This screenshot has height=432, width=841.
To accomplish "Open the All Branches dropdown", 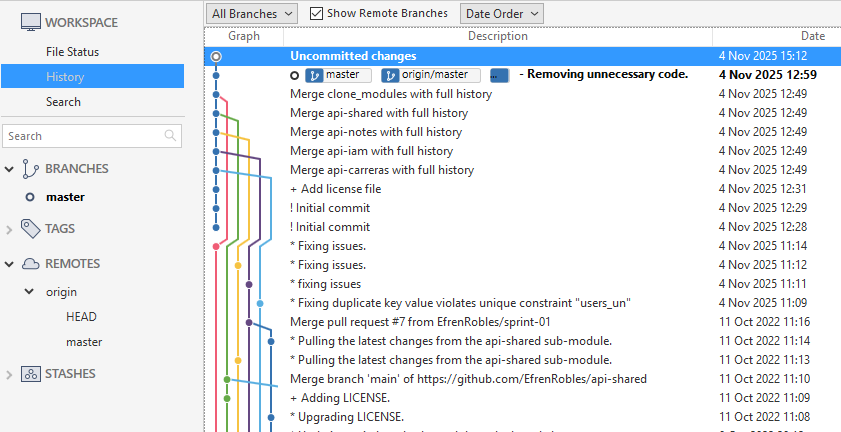I will (x=252, y=13).
